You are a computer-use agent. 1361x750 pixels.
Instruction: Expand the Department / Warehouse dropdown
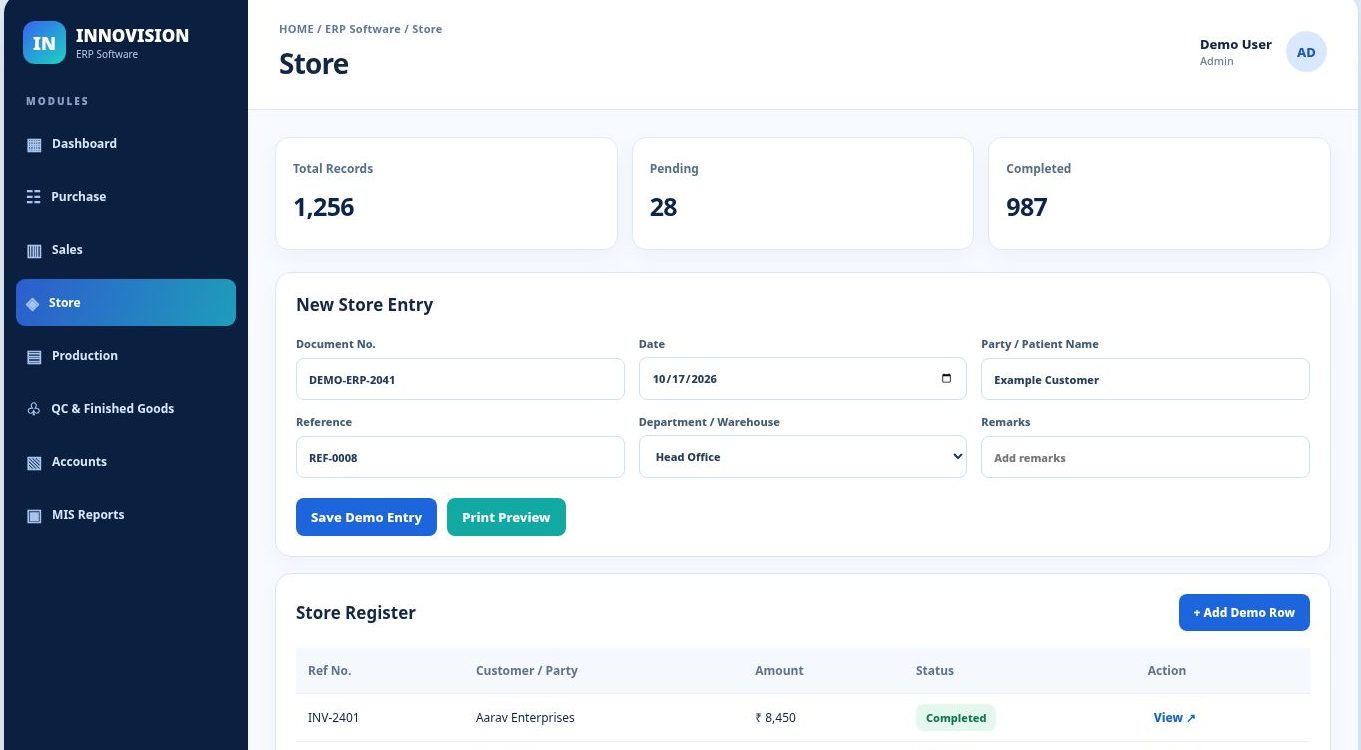click(x=803, y=457)
